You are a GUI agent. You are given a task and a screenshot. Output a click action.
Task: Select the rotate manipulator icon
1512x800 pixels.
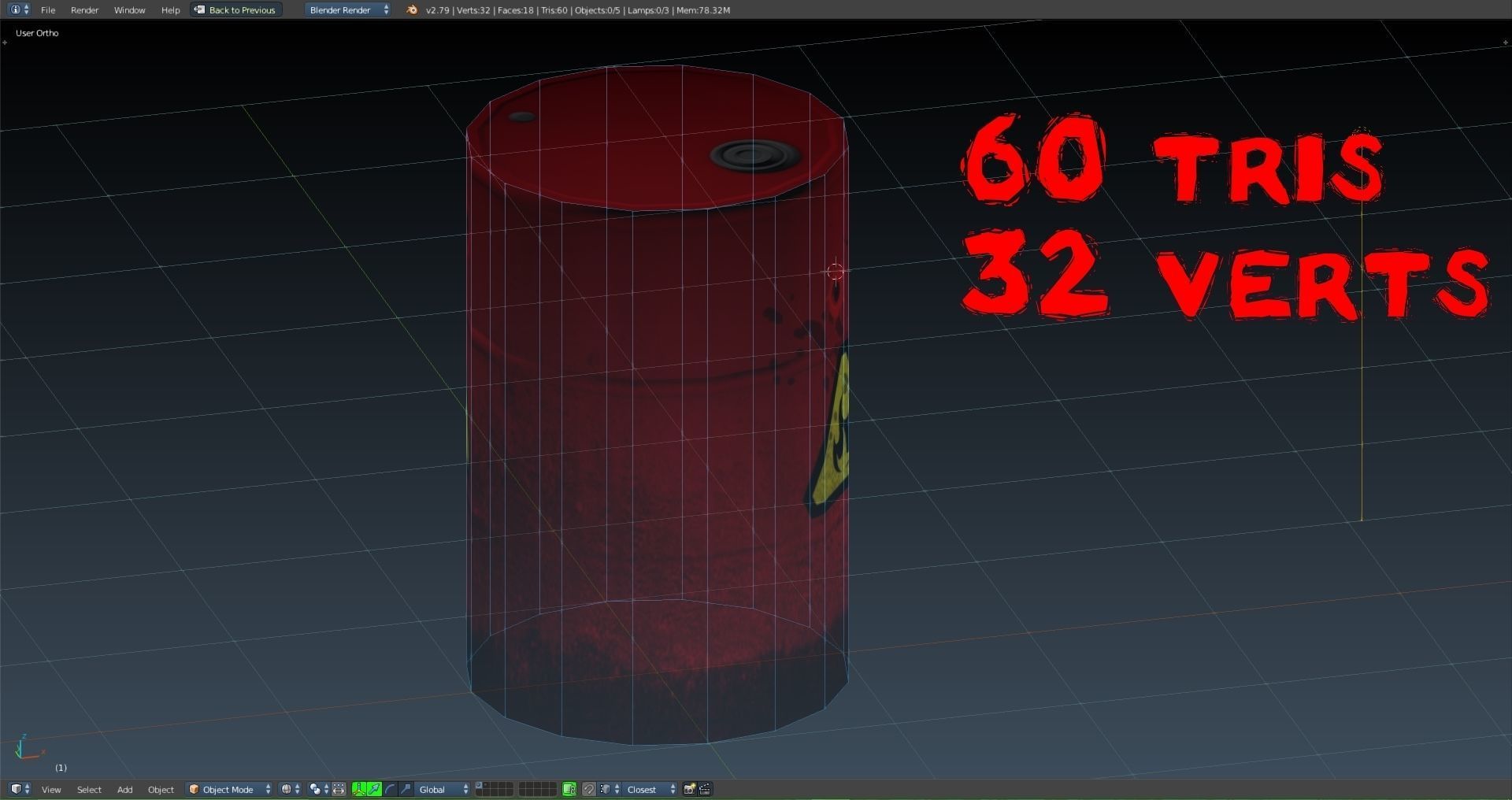(391, 790)
